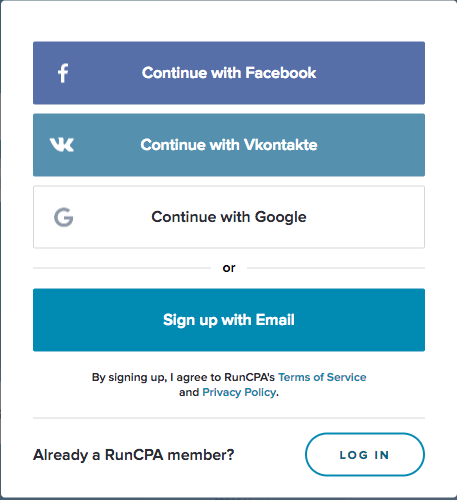This screenshot has width=457, height=500.
Task: Click the "Already a RunCPA member?" text
Action: tap(134, 455)
